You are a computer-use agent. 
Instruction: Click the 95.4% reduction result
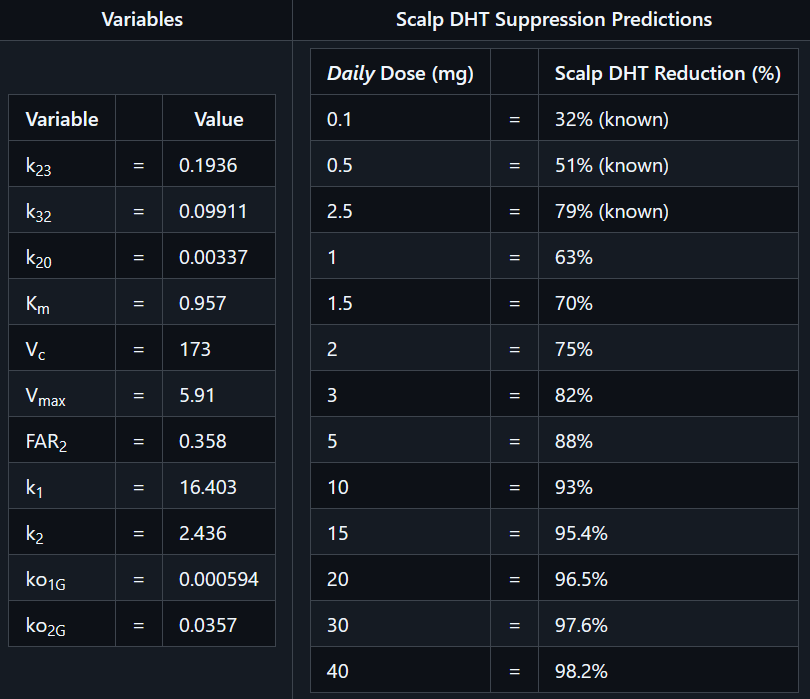(x=581, y=534)
